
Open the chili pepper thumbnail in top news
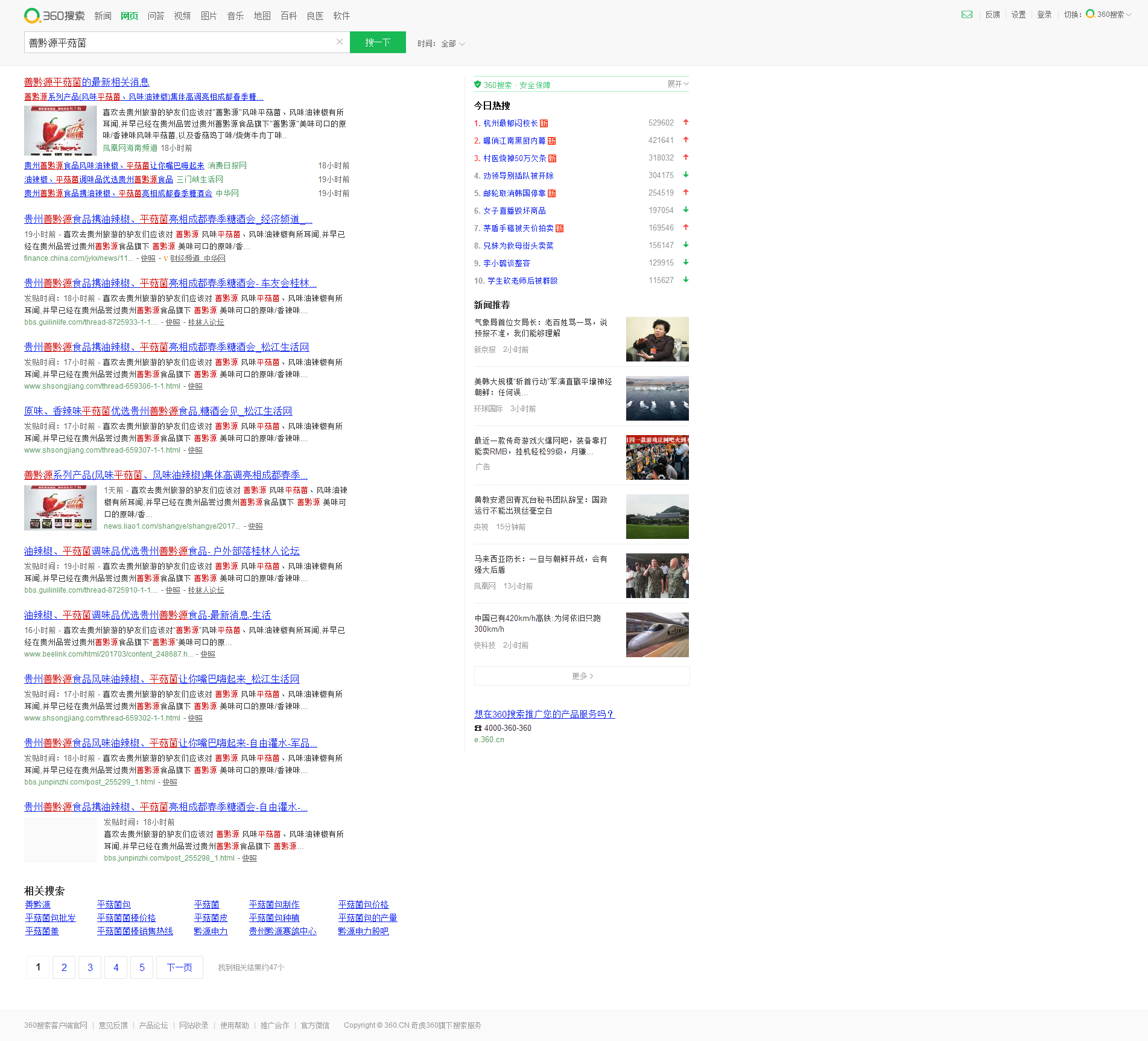[x=60, y=130]
